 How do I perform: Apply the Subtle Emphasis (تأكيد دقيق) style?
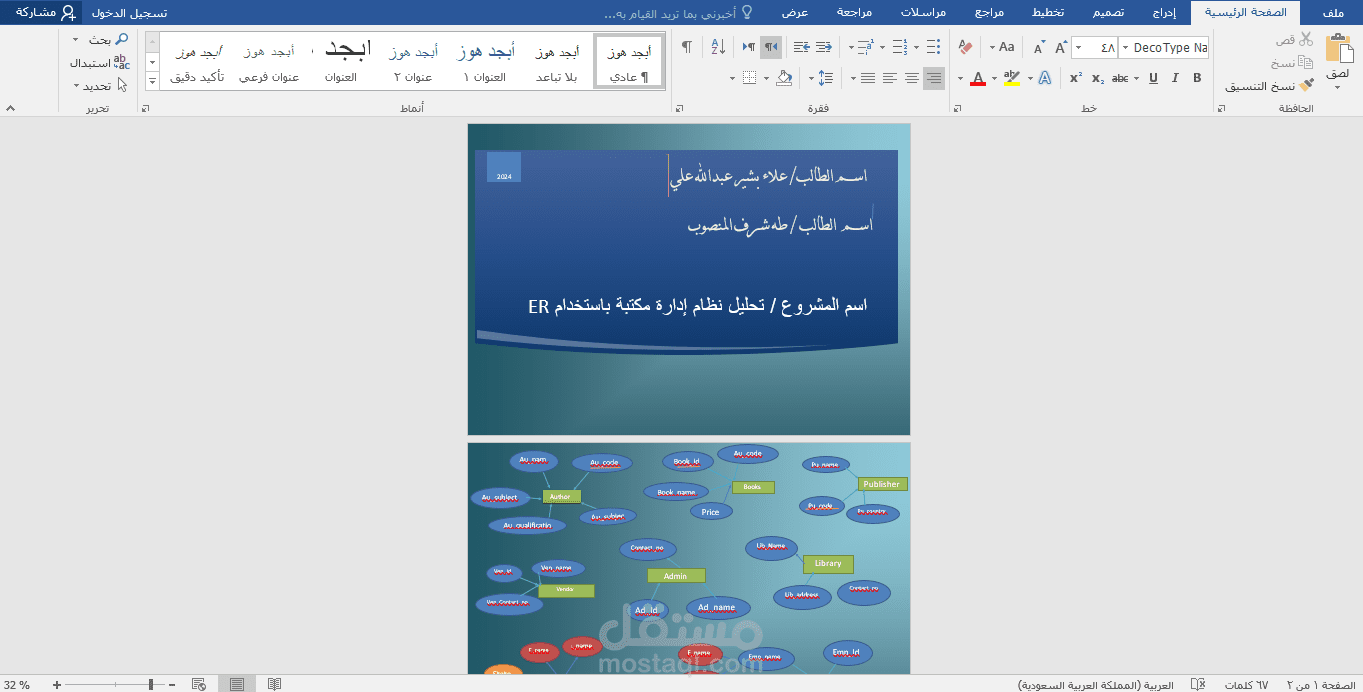point(197,62)
